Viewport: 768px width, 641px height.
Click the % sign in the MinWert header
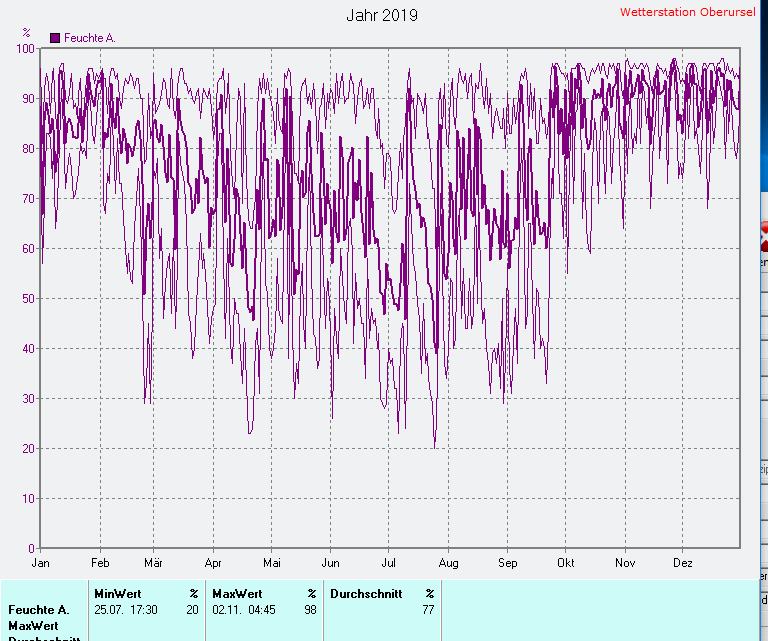click(x=194, y=594)
